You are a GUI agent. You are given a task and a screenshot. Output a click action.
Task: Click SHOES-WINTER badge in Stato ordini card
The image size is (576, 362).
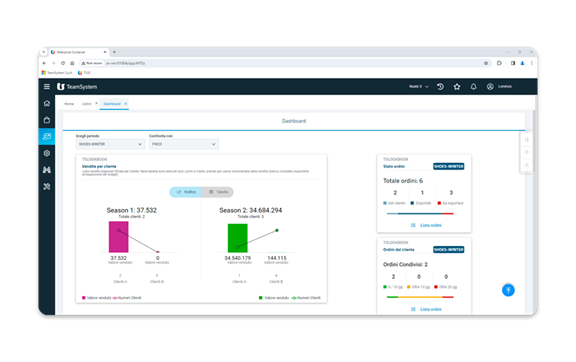coord(449,166)
